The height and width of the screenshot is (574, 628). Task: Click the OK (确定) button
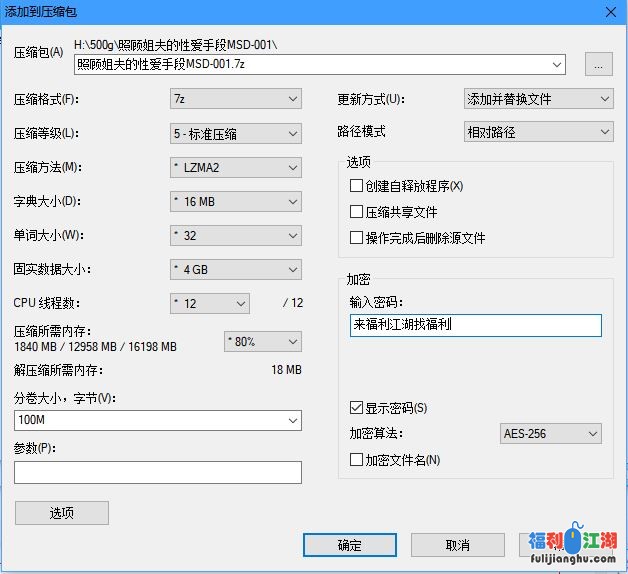349,545
